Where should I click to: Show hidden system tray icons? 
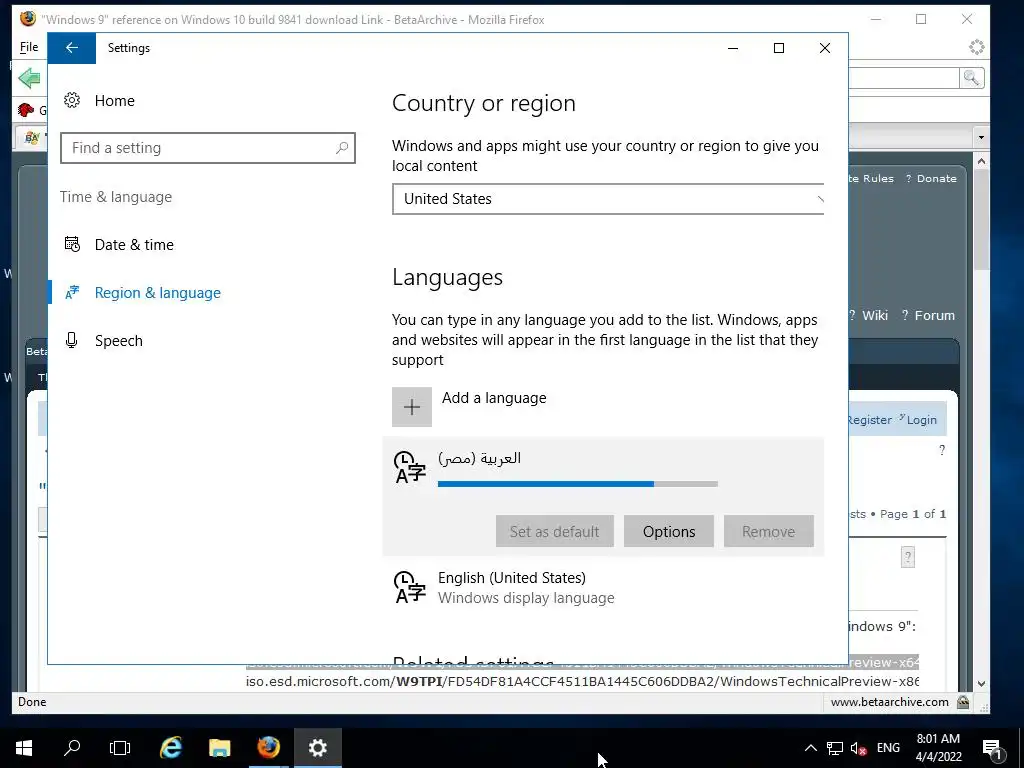click(810, 748)
